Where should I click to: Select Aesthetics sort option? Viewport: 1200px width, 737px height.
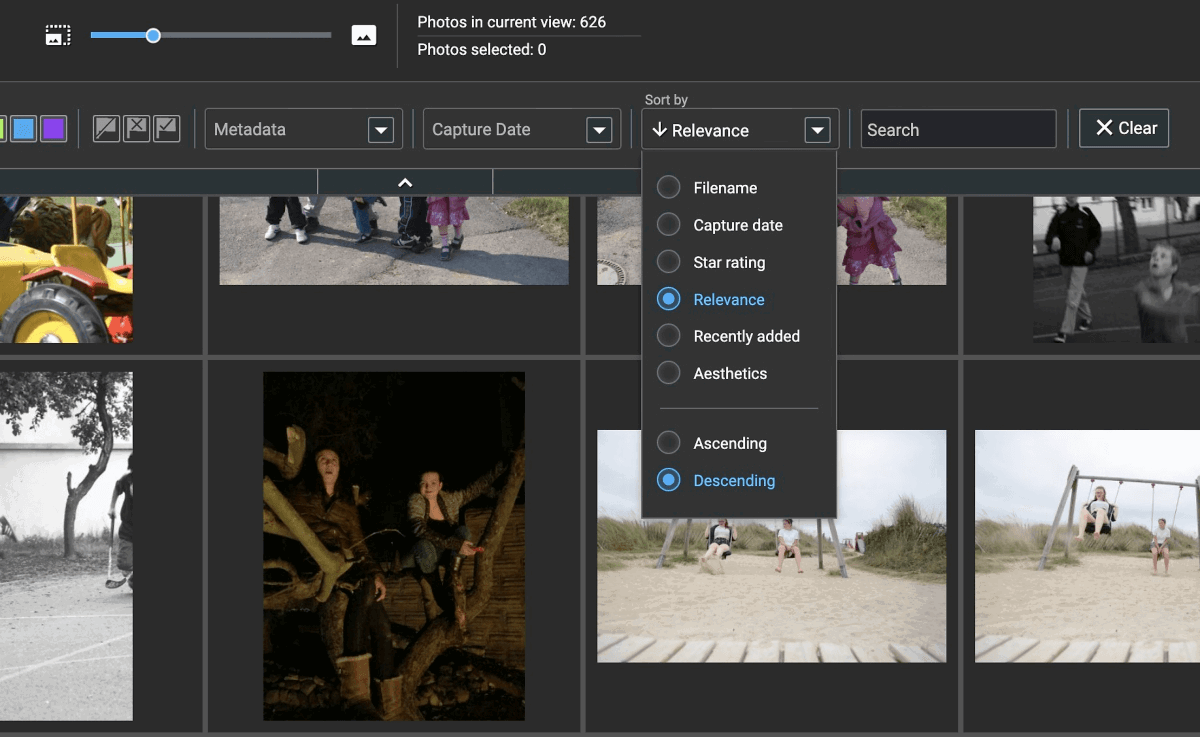point(712,373)
